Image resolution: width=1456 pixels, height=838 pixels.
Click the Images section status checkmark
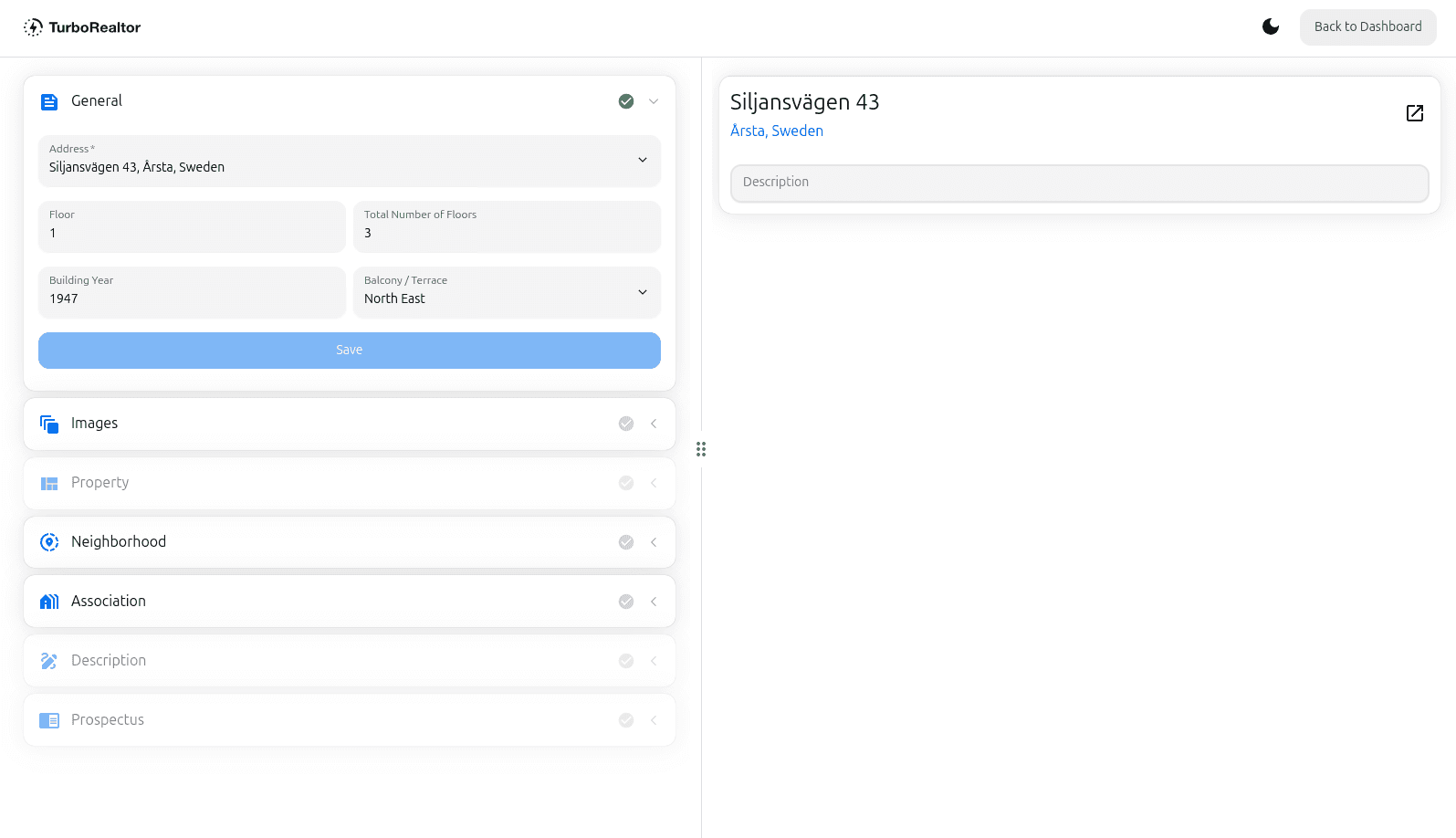[x=626, y=424]
